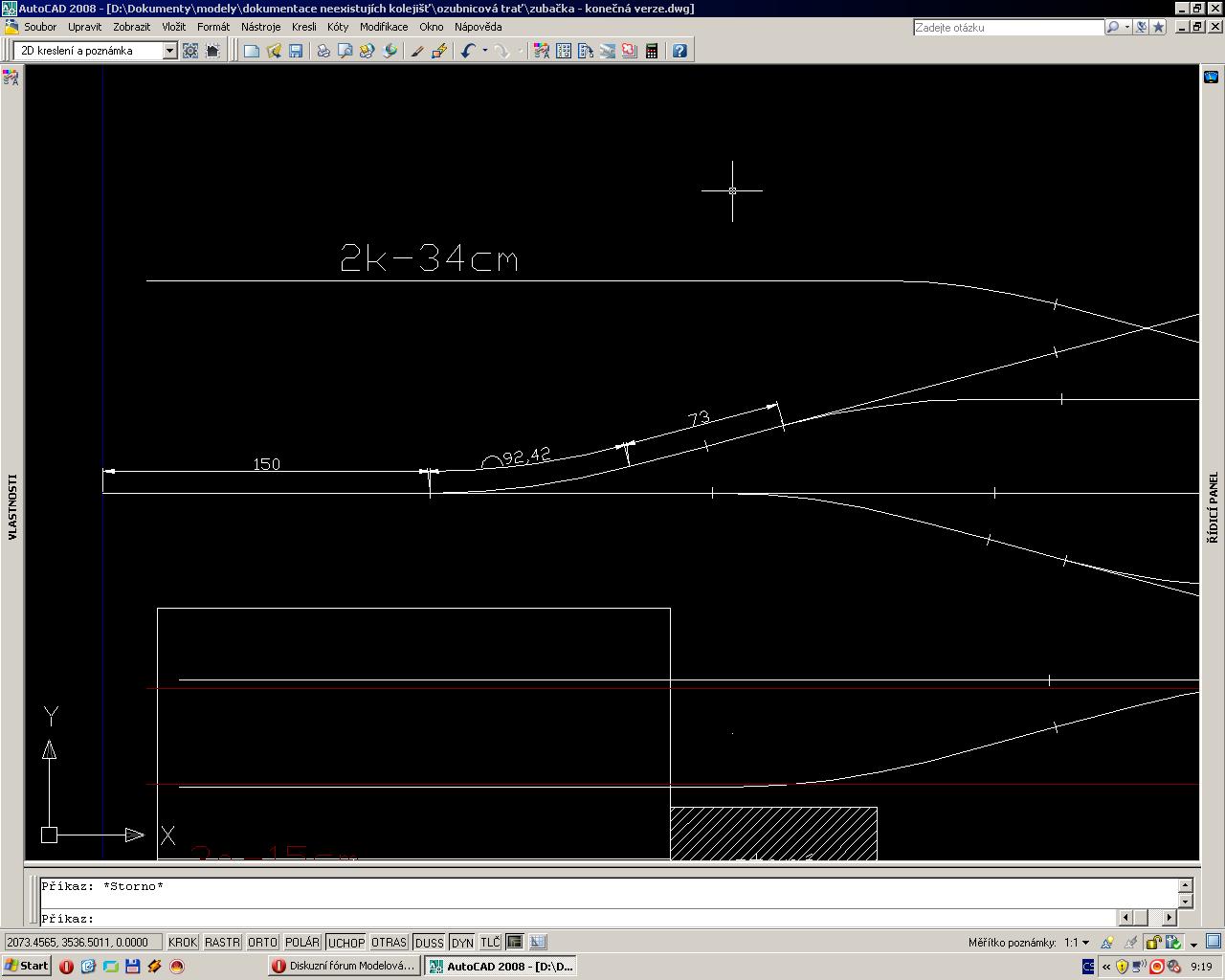Click the Save drawing toolbar icon

(x=296, y=51)
